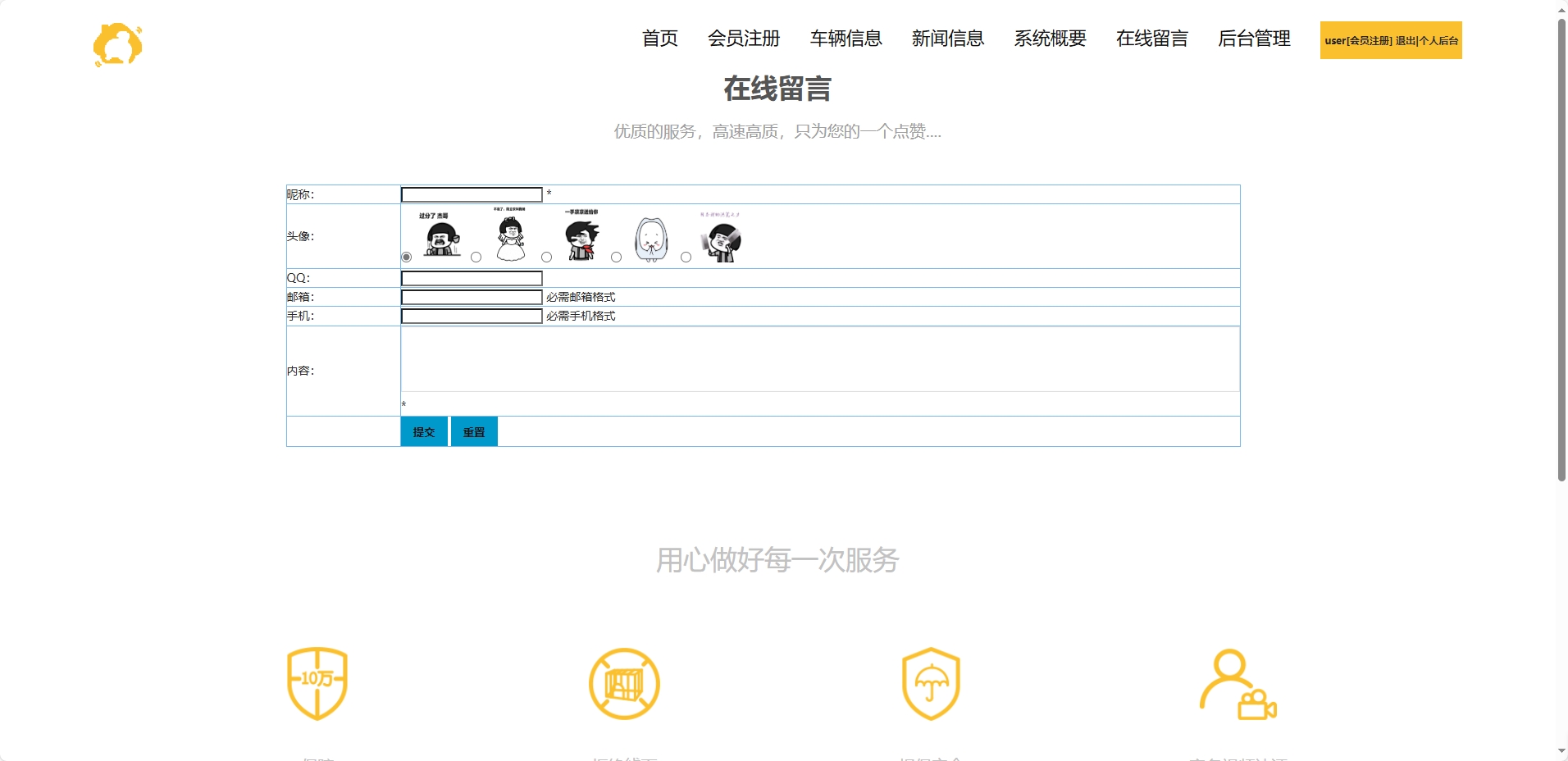This screenshot has height=761, width=1568.
Task: Click the '过分了 杰哥' avatar image
Action: (x=440, y=236)
